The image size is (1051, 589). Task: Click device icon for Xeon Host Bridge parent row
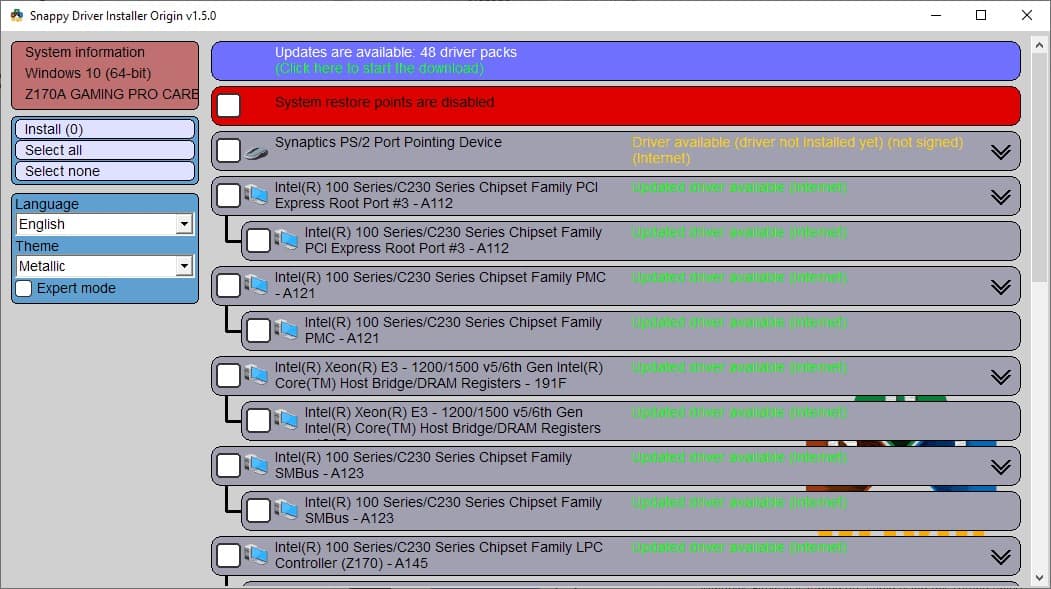pyautogui.click(x=255, y=375)
